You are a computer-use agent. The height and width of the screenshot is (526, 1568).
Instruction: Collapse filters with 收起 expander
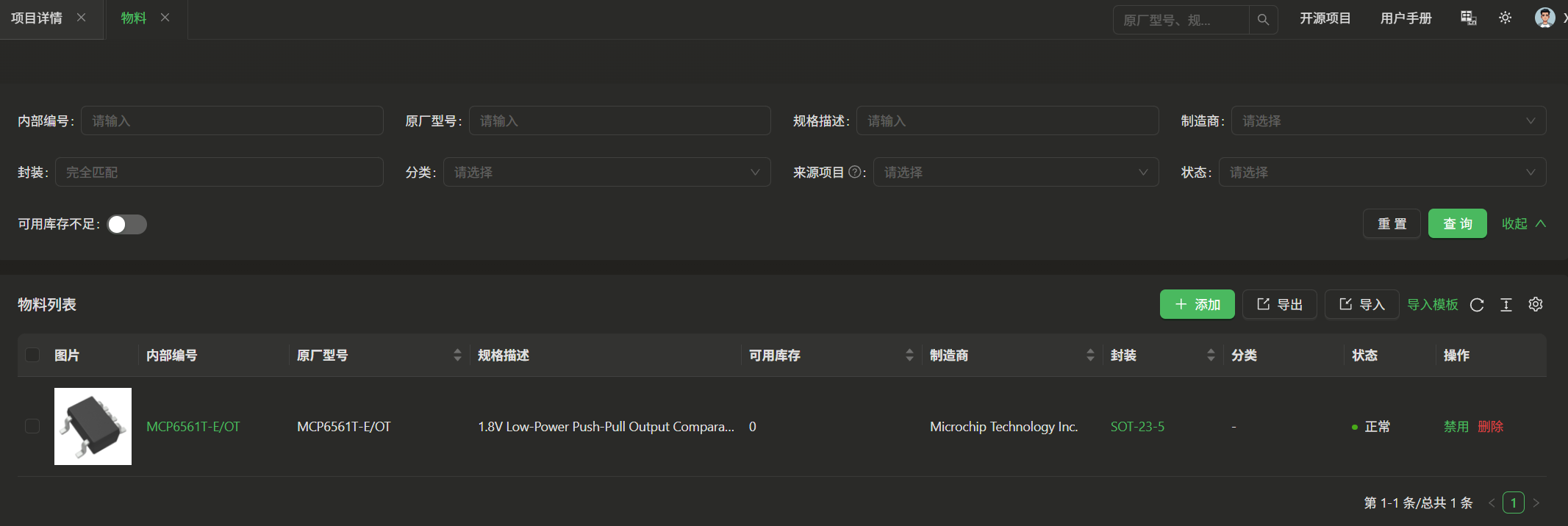[x=1523, y=223]
